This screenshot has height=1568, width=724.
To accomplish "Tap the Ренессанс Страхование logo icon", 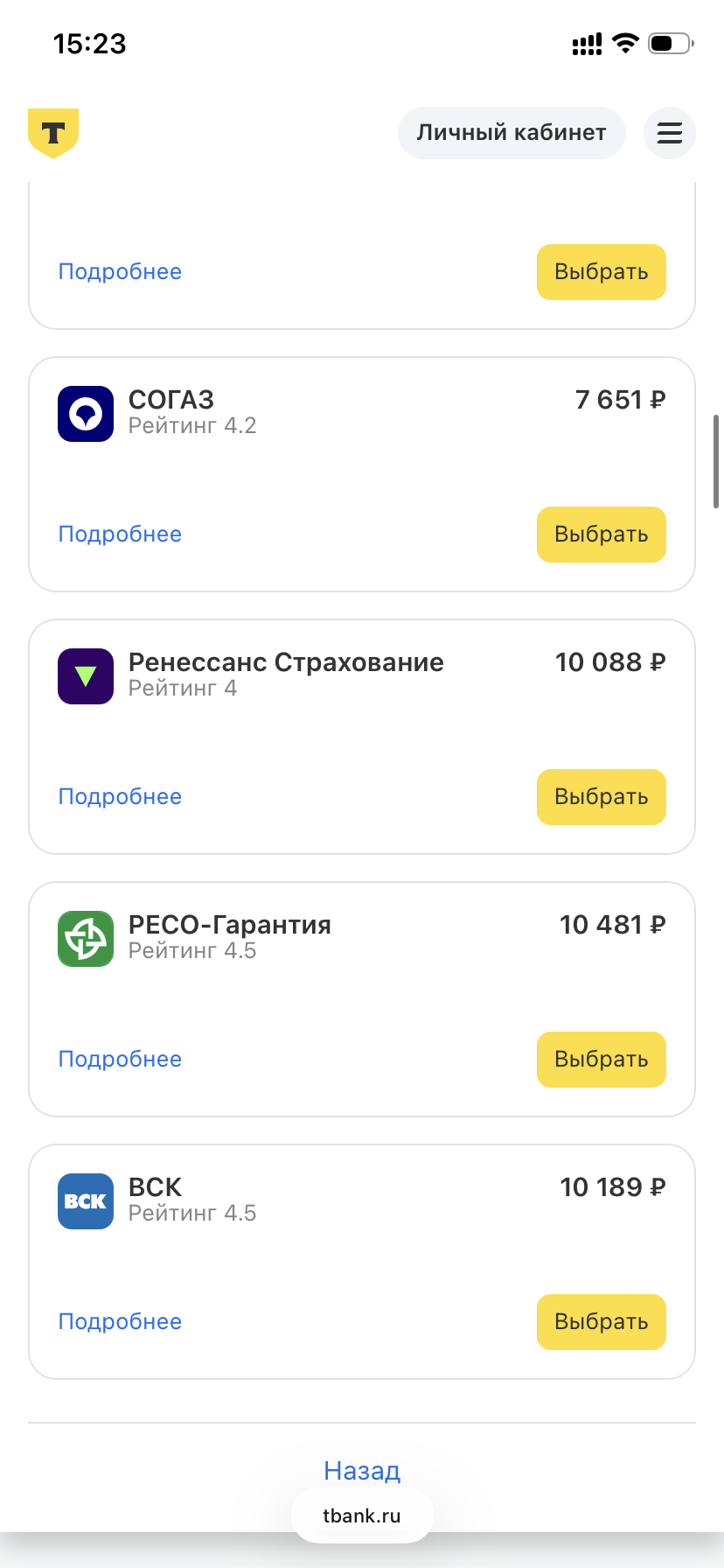I will coord(86,676).
